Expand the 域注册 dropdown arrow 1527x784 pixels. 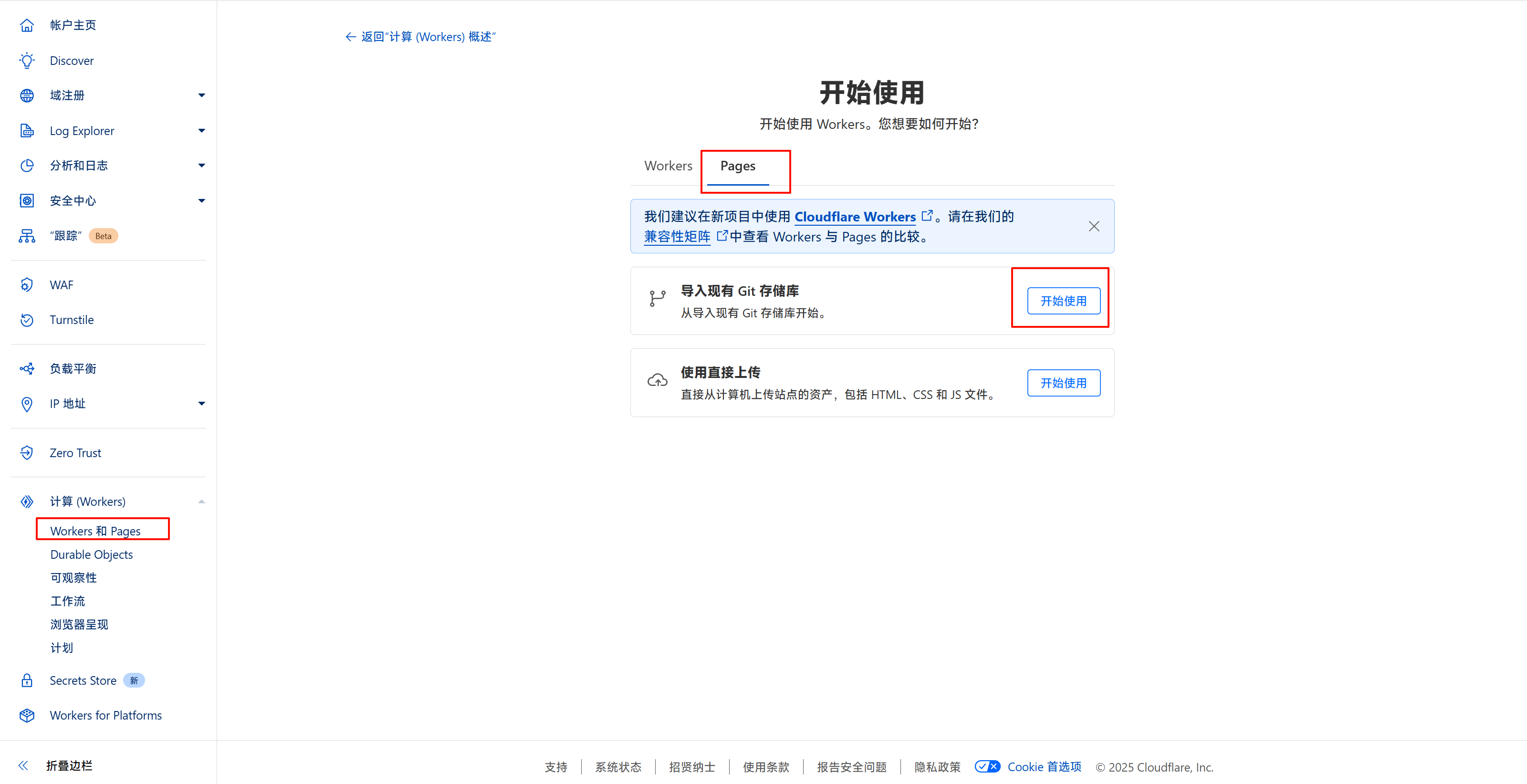tap(201, 95)
